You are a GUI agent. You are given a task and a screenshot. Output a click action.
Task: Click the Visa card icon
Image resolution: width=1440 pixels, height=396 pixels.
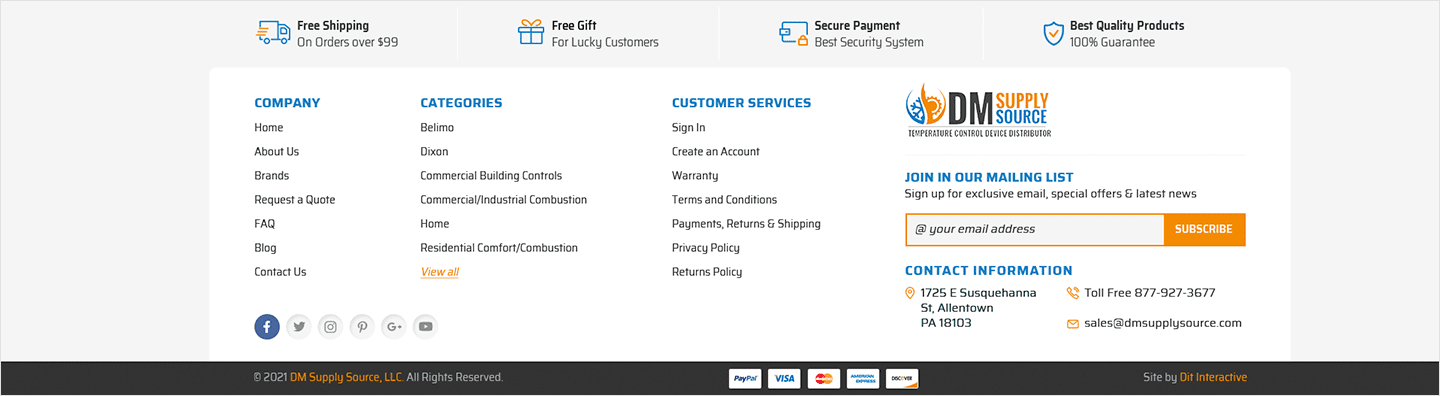(784, 378)
